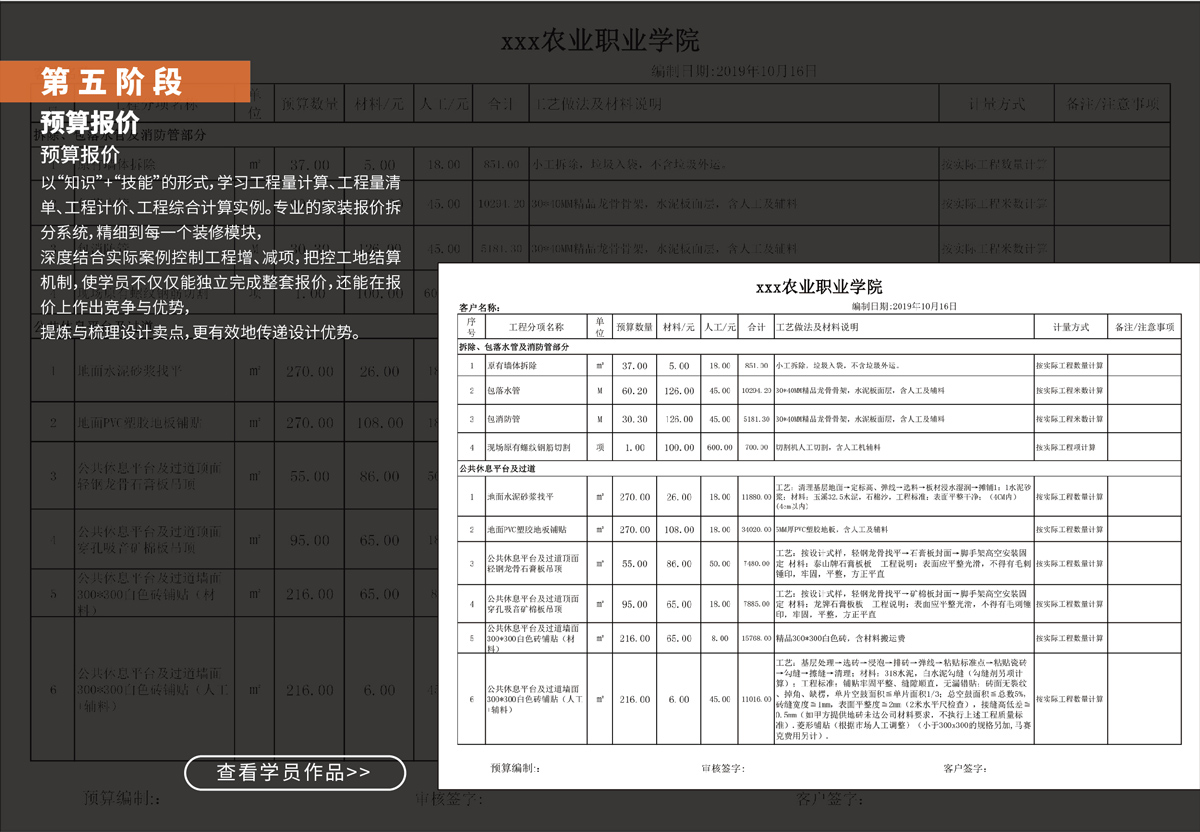Click section row 公共休息平台及过道
Screen dimensions: 1200x832
pos(819,467)
